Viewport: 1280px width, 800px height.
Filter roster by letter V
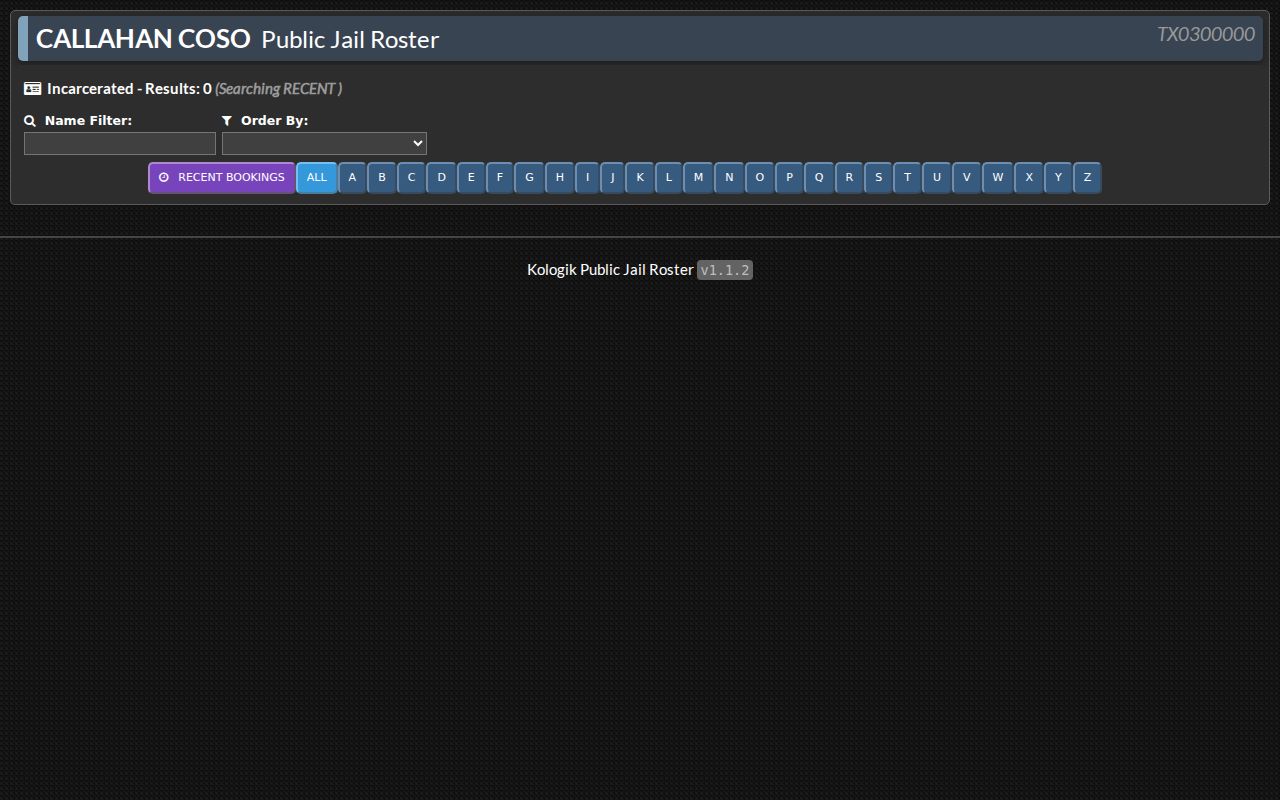(967, 178)
